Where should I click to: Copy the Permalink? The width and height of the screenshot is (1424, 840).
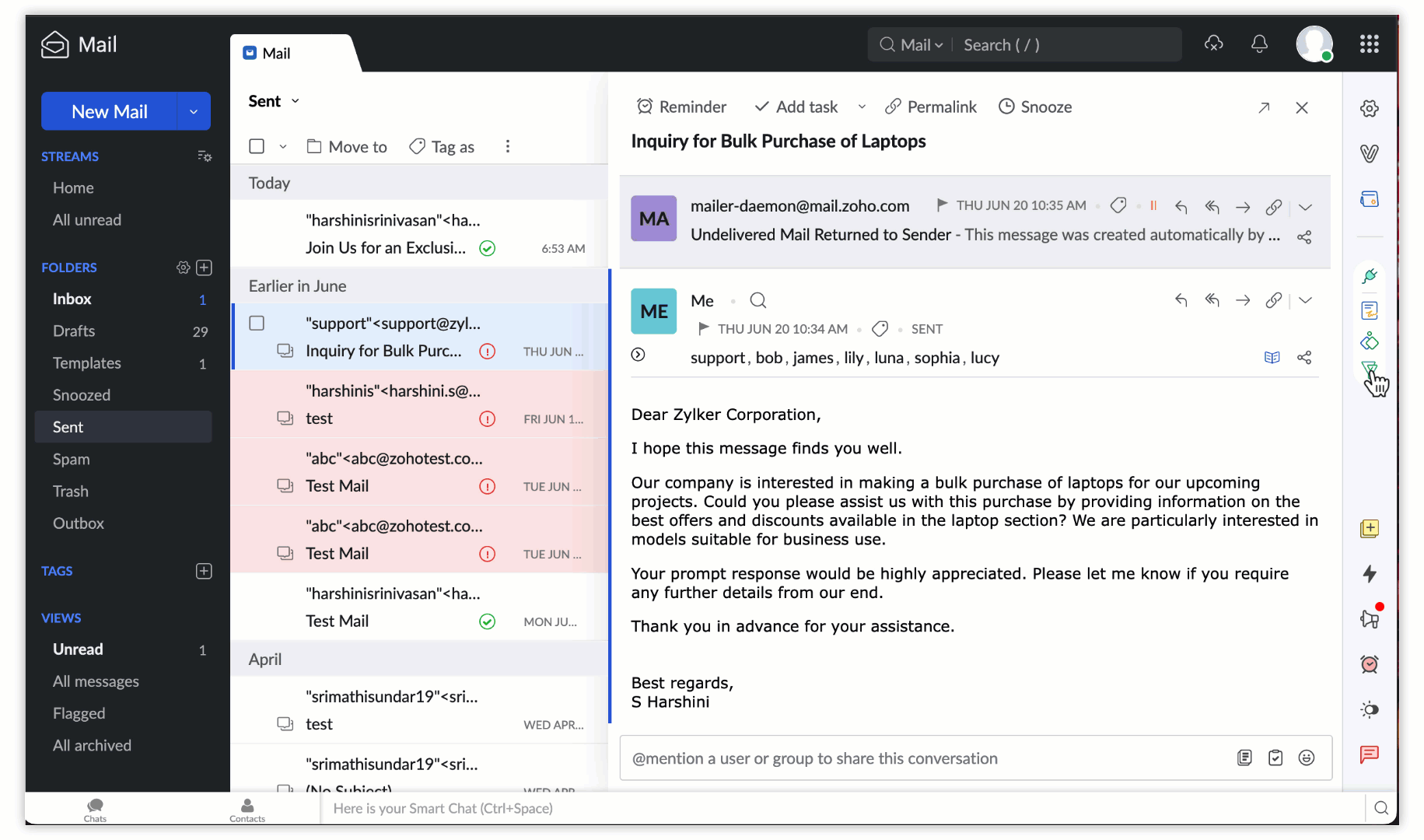click(931, 107)
